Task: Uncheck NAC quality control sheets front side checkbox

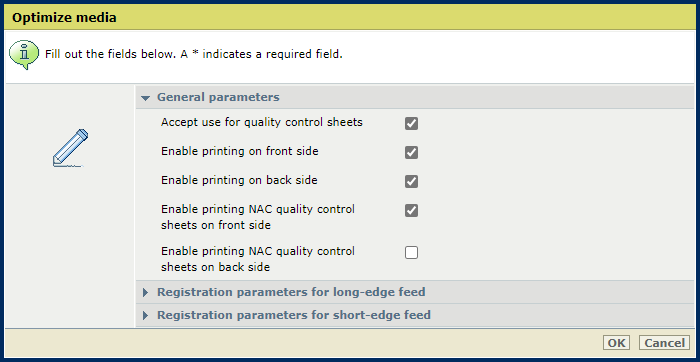Action: point(411,210)
